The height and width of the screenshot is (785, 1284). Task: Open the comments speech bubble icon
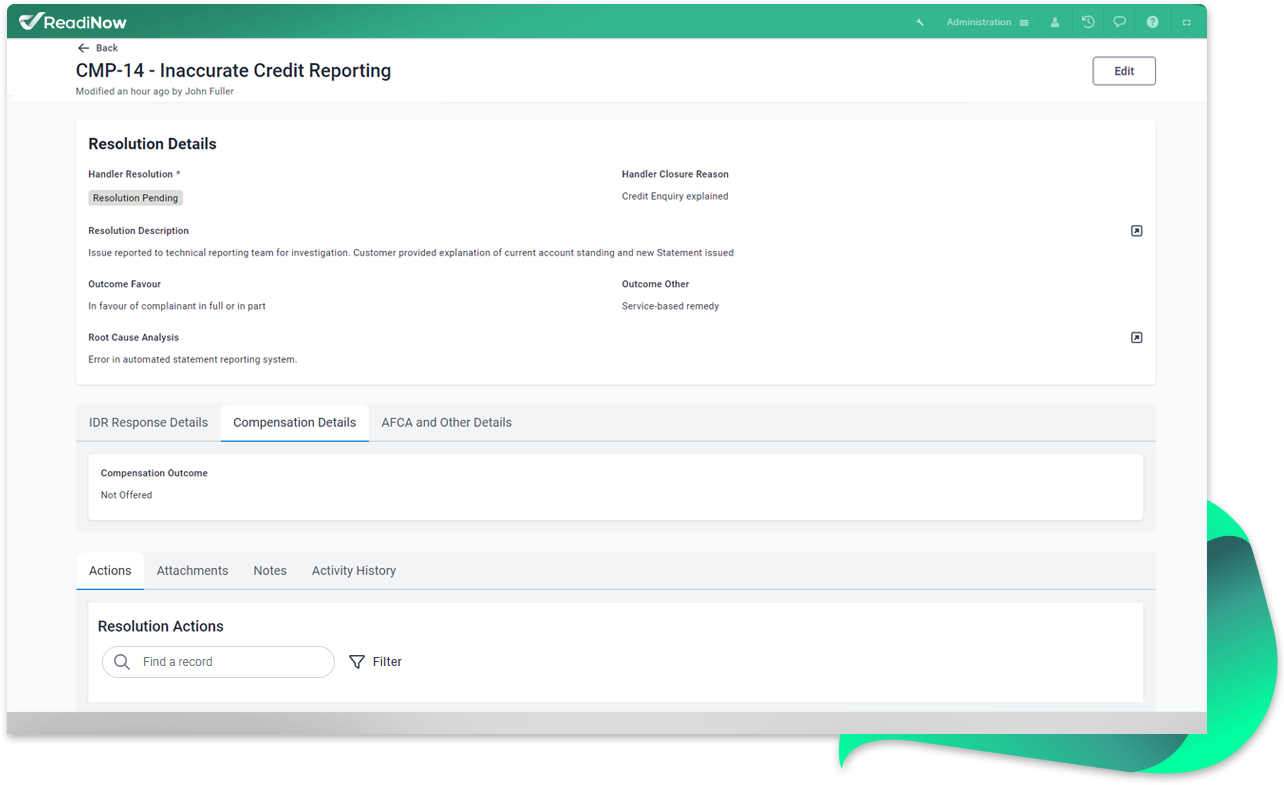tap(1120, 22)
